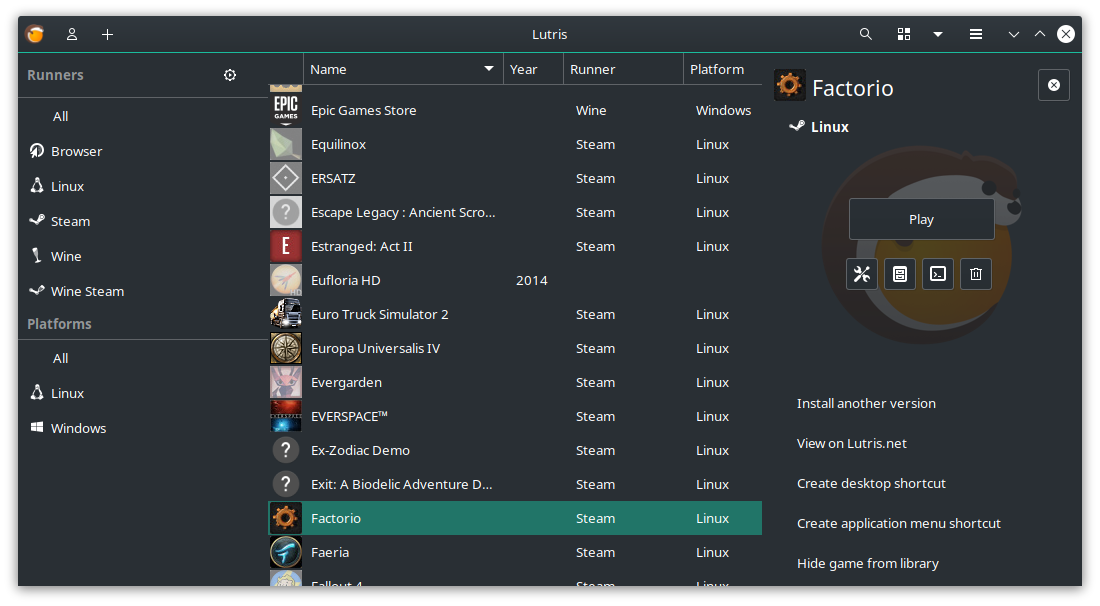Open the search magnifier icon
This screenshot has width=1100, height=606.
coord(866,34)
